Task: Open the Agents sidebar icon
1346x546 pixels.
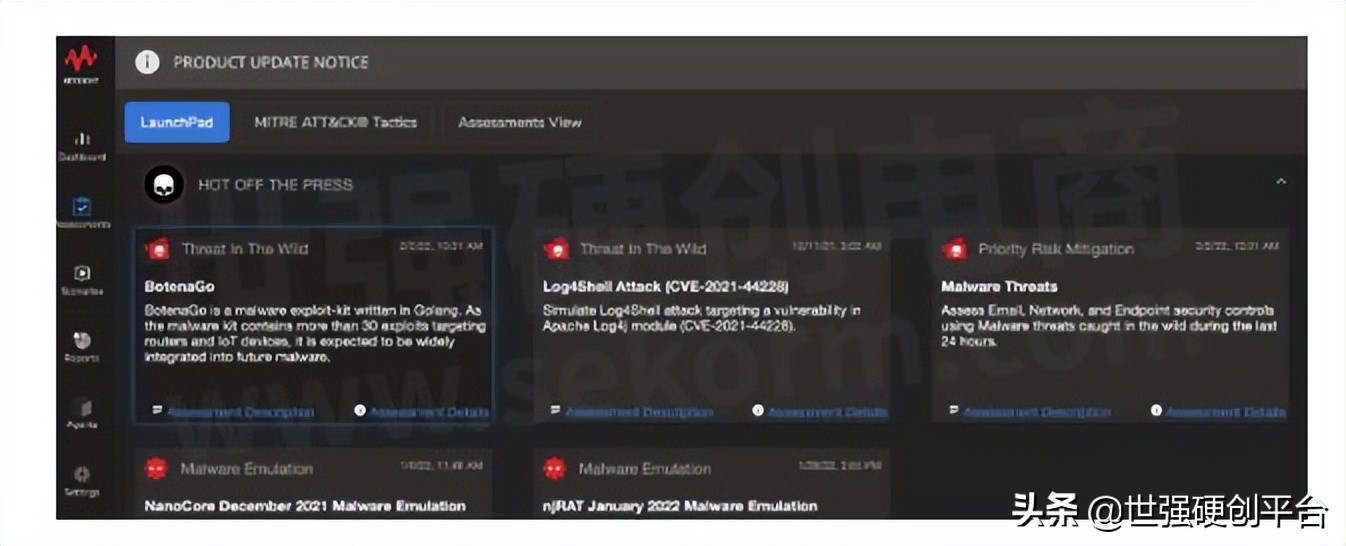Action: (83, 407)
